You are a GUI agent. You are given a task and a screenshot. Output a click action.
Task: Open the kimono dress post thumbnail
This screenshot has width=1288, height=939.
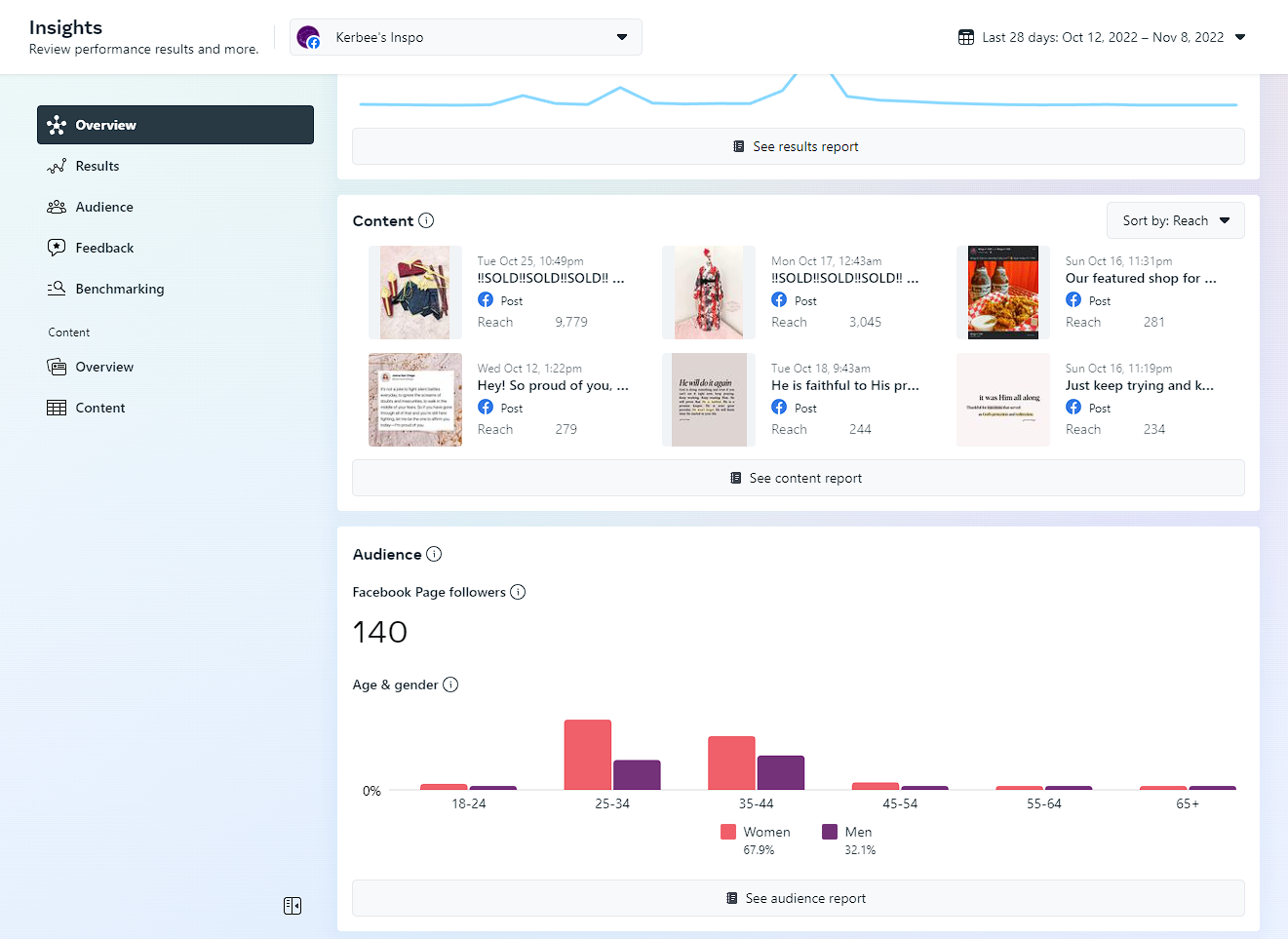point(709,293)
